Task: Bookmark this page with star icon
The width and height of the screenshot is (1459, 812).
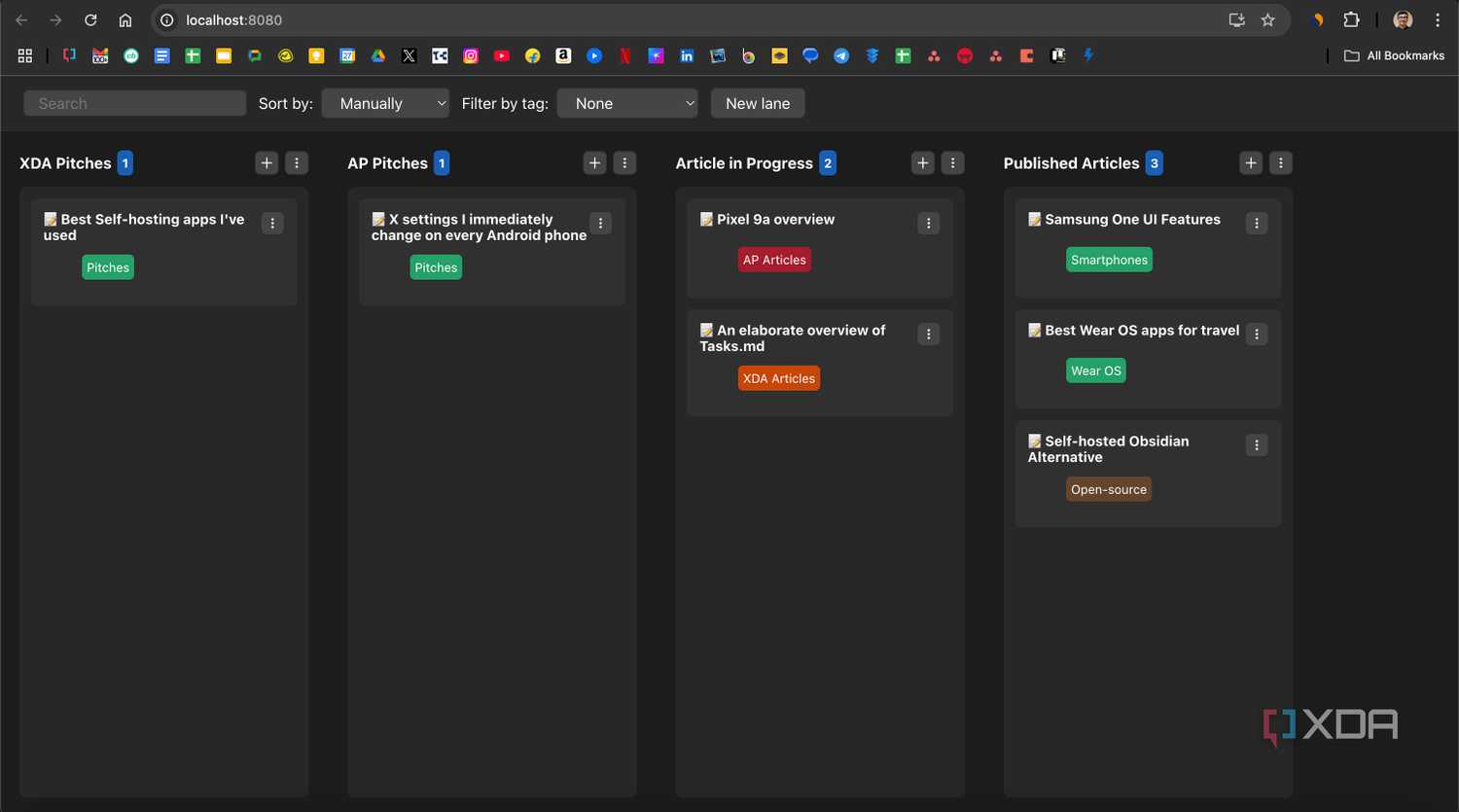Action: [1267, 20]
